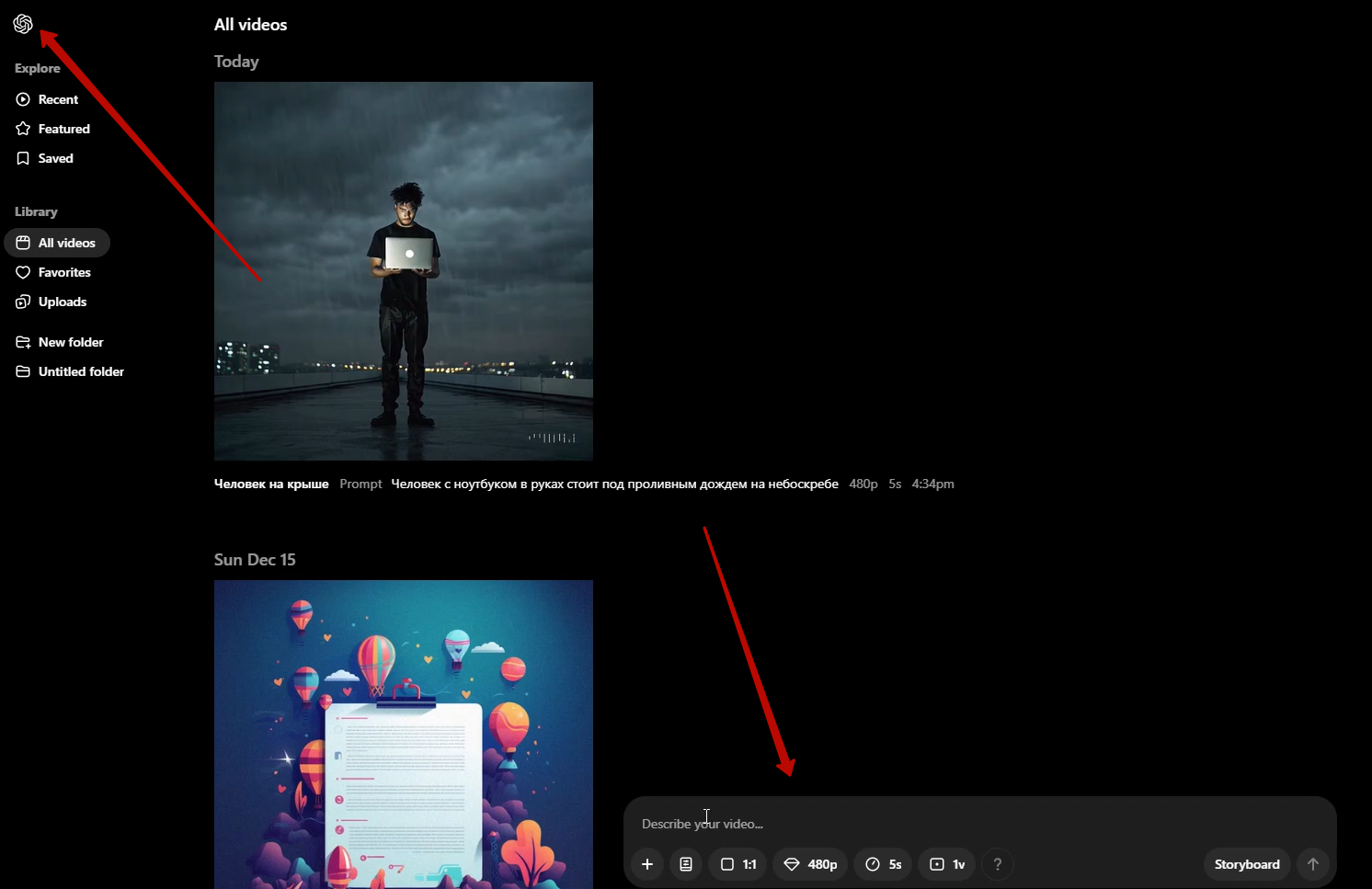Open the 1:1 aspect ratio dropdown
This screenshot has width=1372, height=889.
(737, 864)
